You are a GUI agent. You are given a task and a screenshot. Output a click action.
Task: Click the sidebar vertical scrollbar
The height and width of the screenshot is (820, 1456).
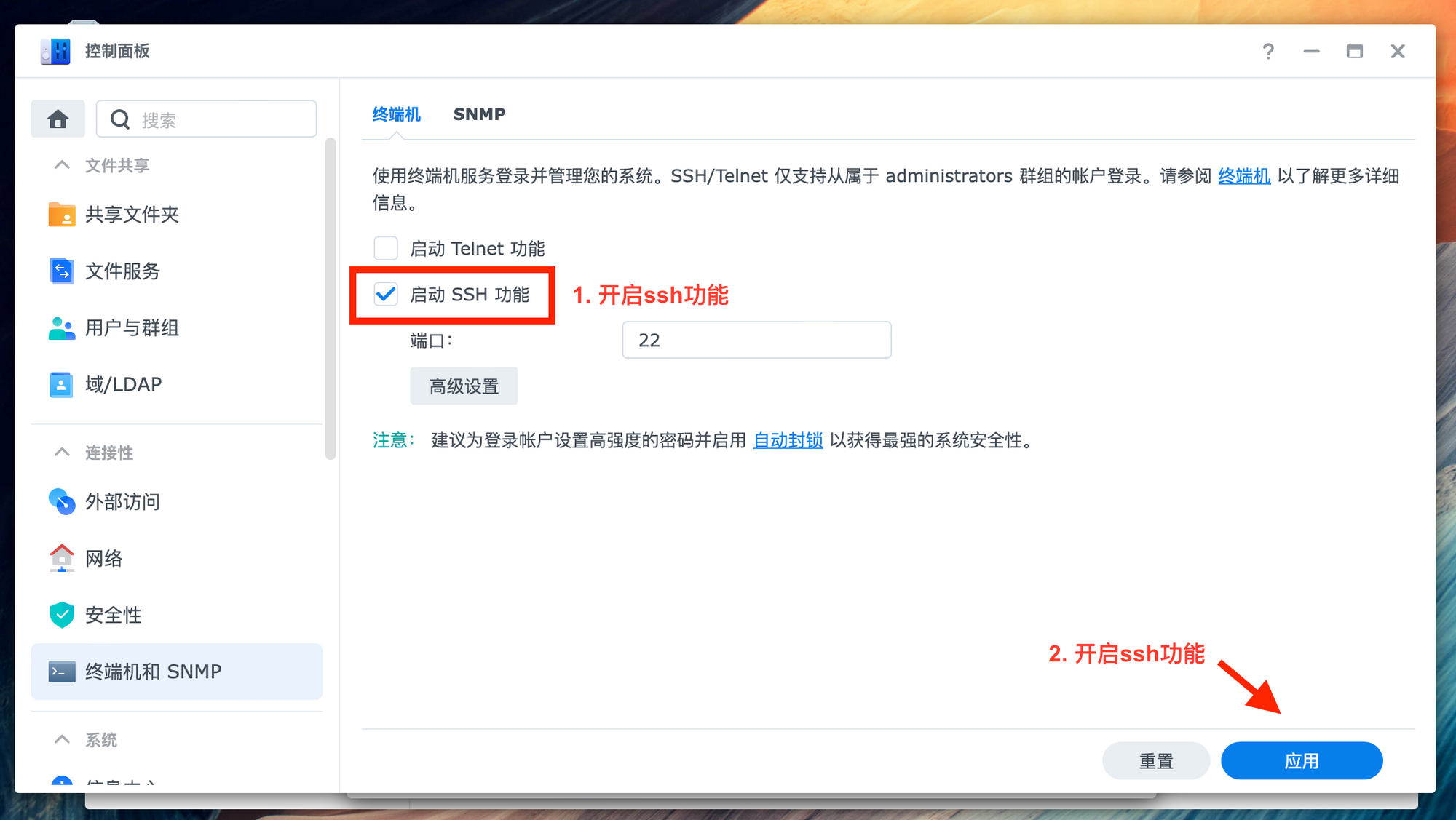(x=331, y=298)
